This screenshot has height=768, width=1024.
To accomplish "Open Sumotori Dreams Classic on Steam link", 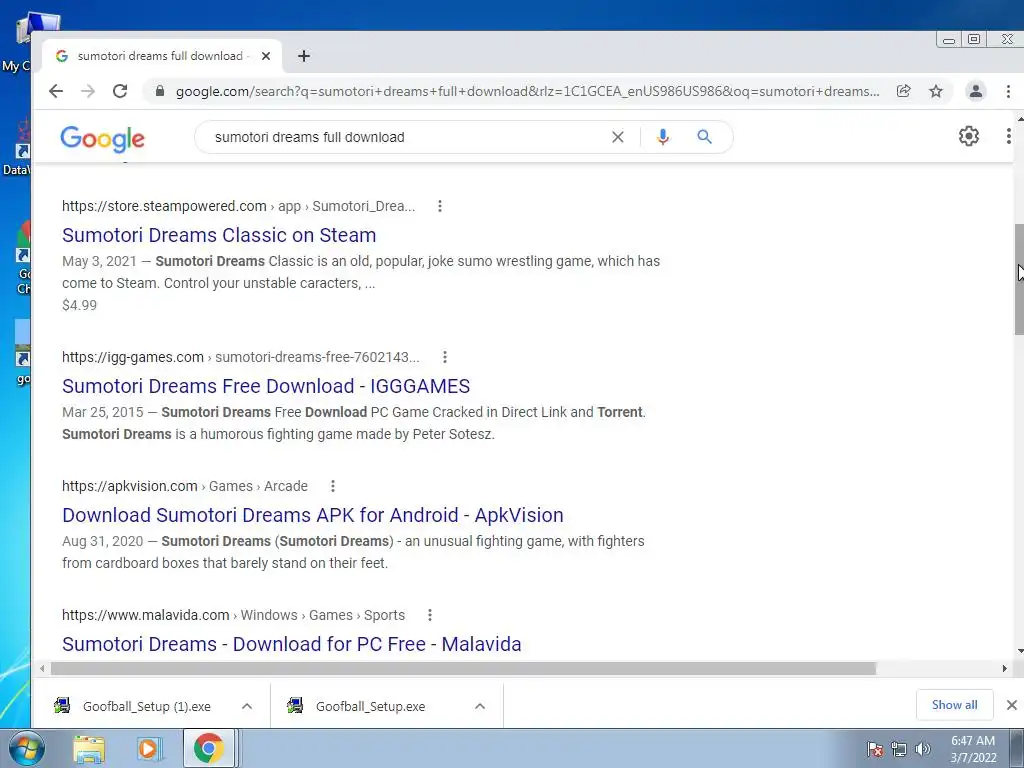I will pos(219,235).
